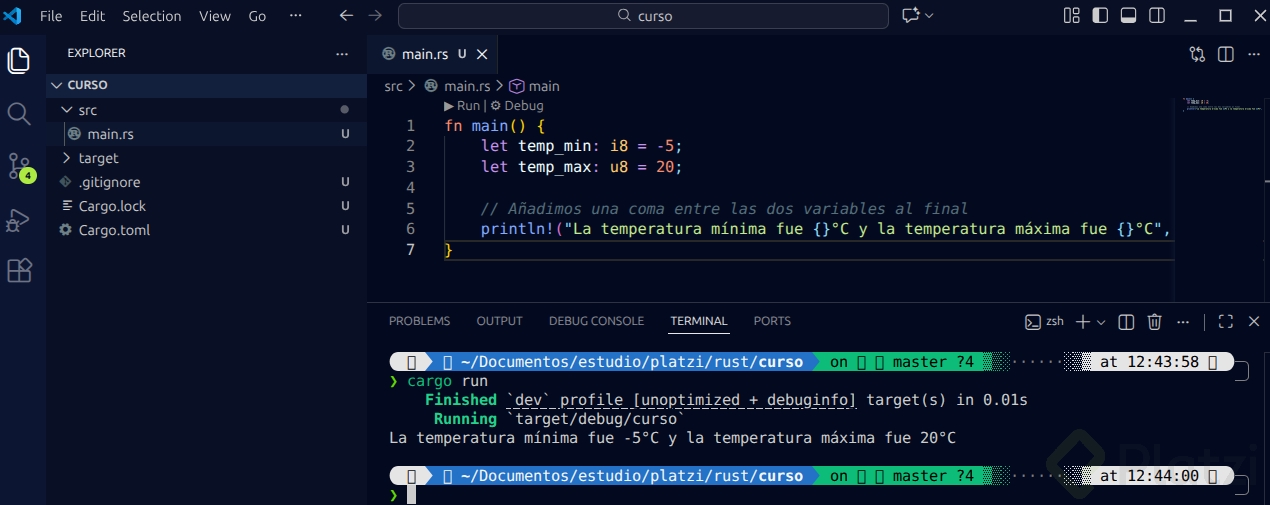Expand breadcrumb chevron after src

[x=411, y=86]
